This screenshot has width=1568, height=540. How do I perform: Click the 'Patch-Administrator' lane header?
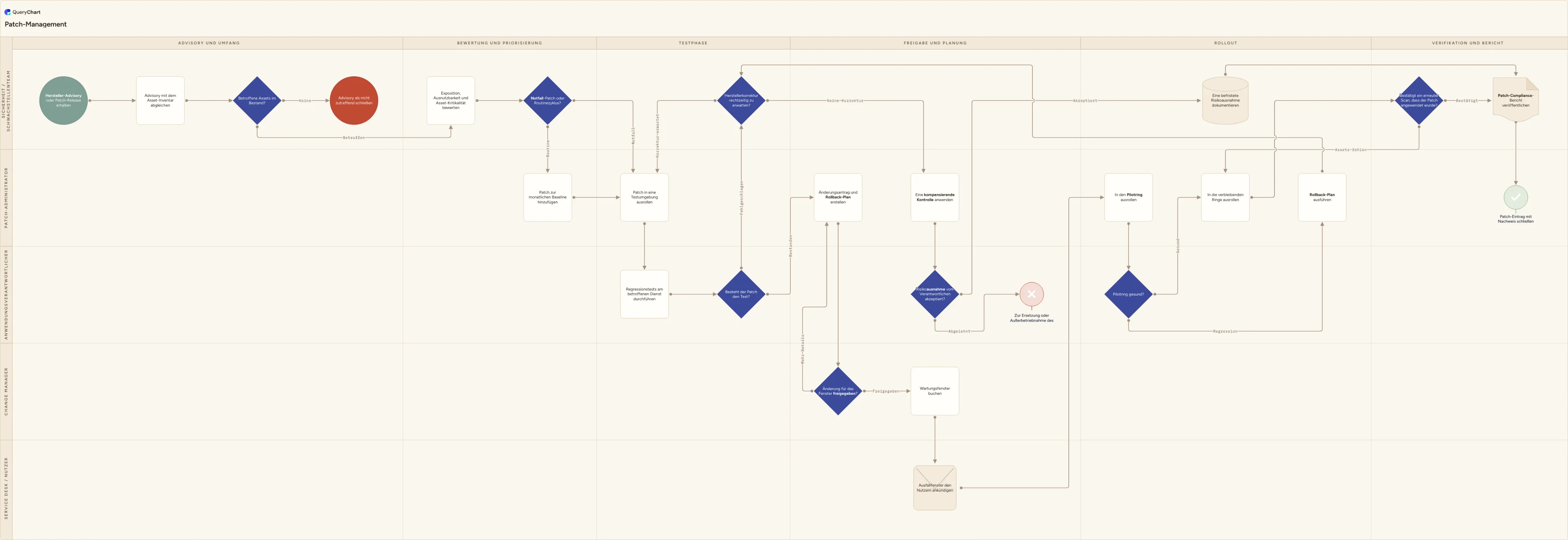[6, 197]
